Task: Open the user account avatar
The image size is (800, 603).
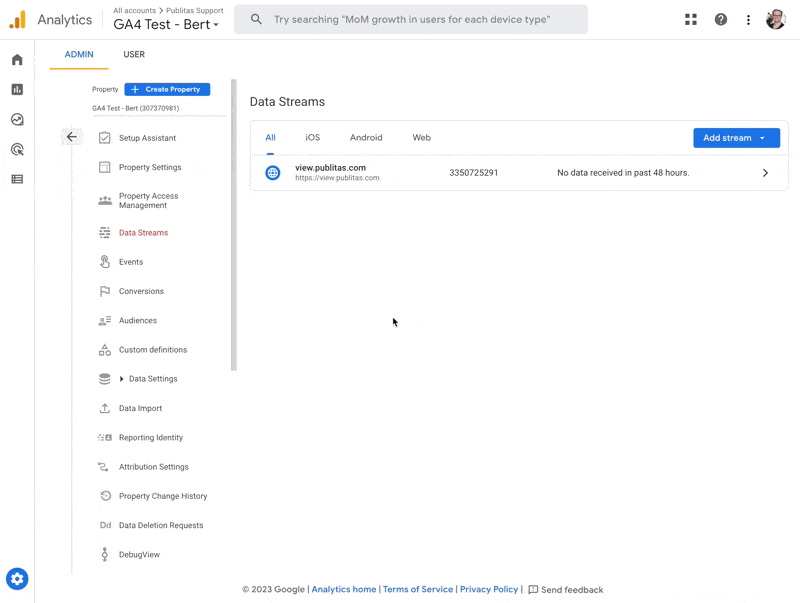Action: click(776, 19)
